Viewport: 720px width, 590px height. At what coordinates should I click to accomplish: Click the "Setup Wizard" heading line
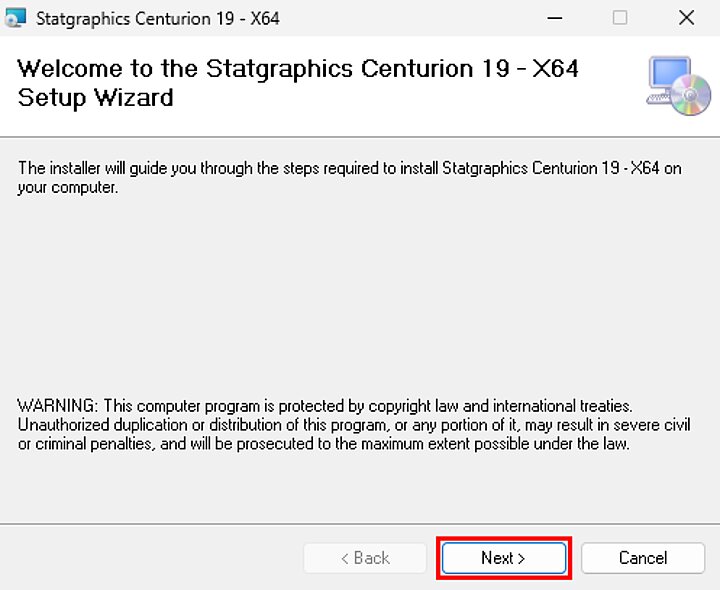[x=96, y=98]
